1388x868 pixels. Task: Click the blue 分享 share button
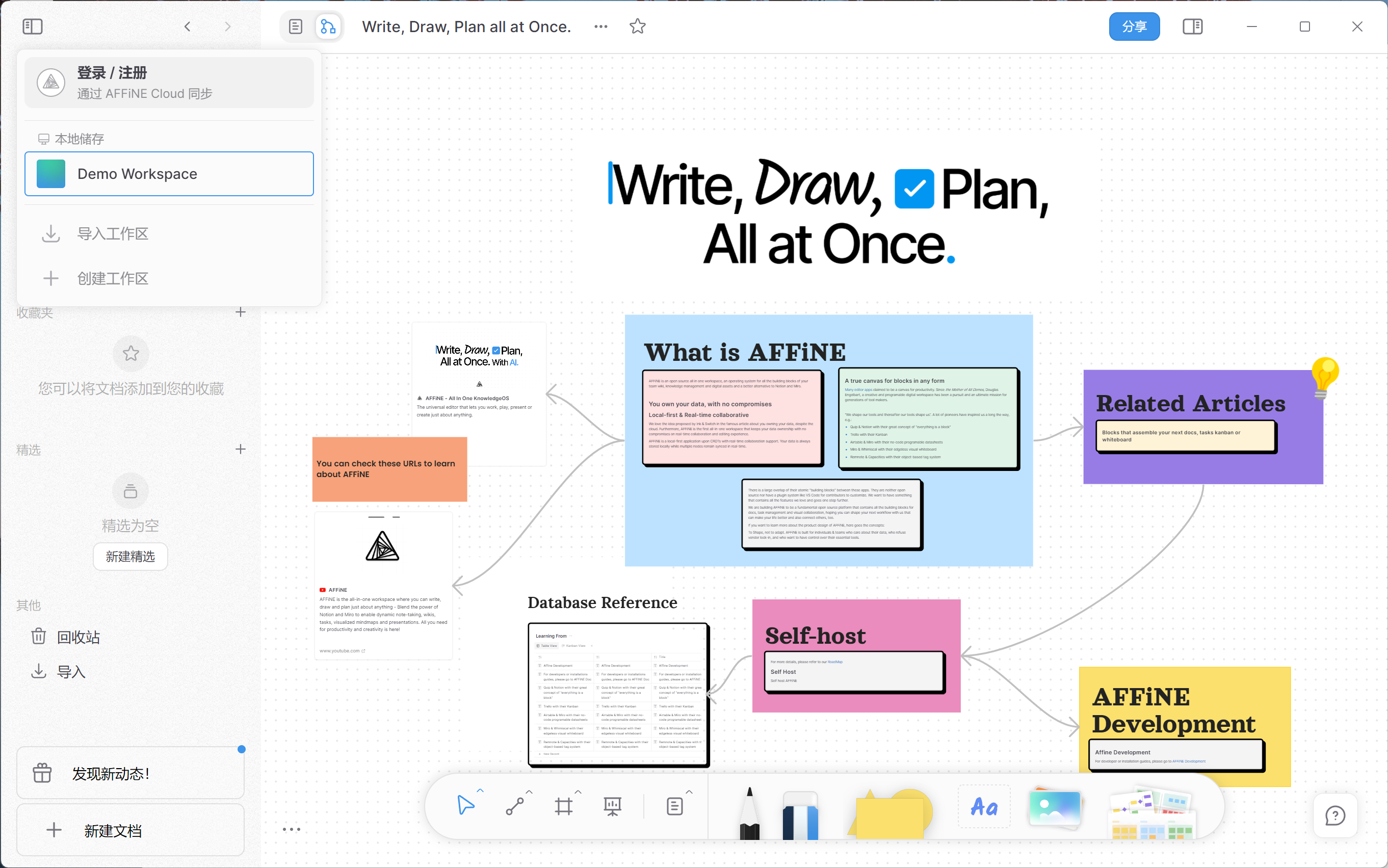tap(1134, 27)
